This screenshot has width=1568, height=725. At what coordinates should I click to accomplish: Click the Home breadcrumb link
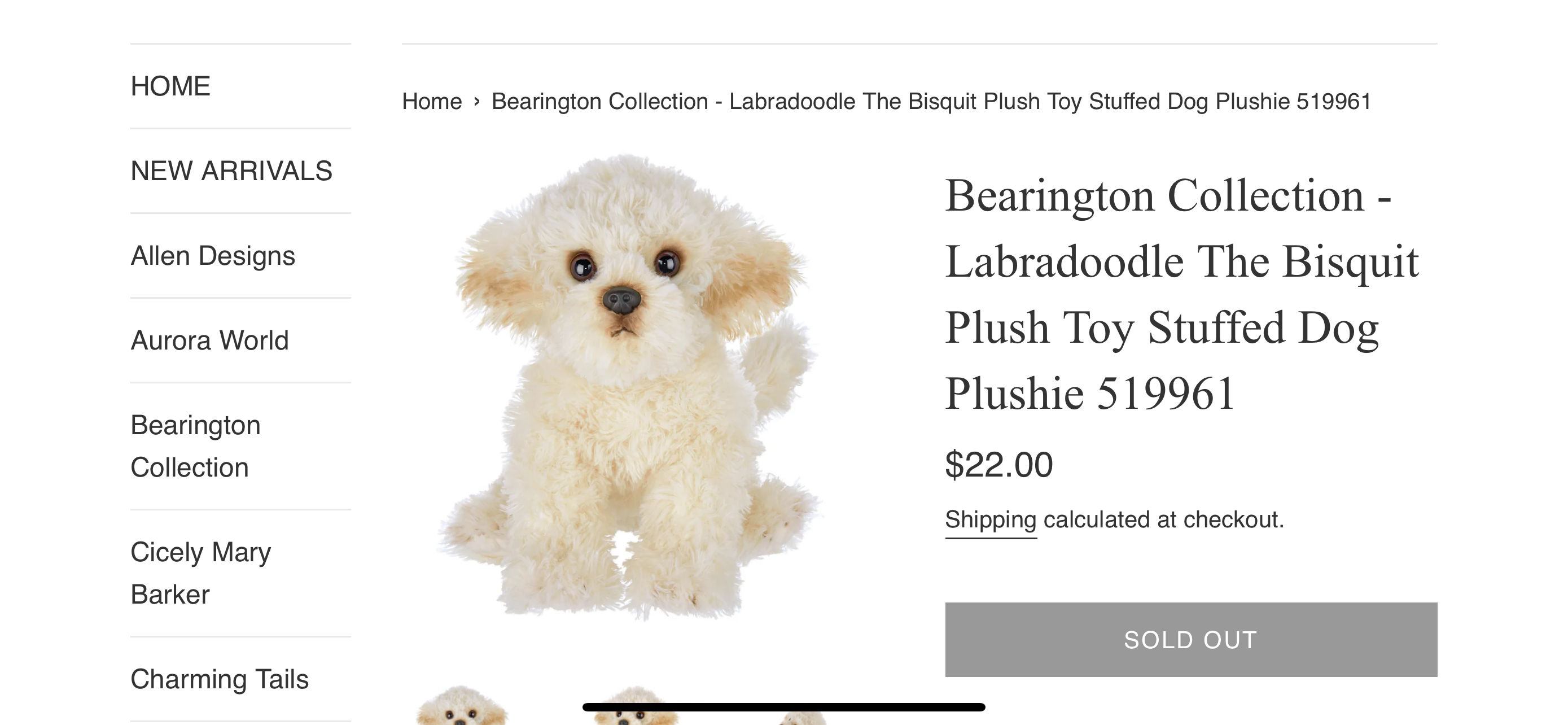pos(432,101)
